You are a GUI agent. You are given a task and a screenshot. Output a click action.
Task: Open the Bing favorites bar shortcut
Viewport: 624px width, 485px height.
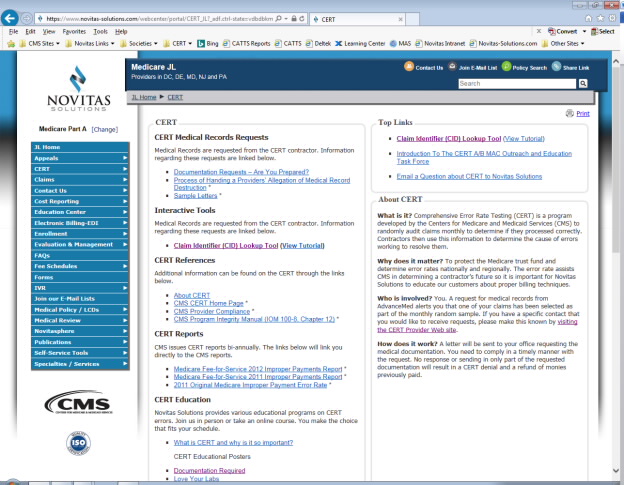(208, 43)
